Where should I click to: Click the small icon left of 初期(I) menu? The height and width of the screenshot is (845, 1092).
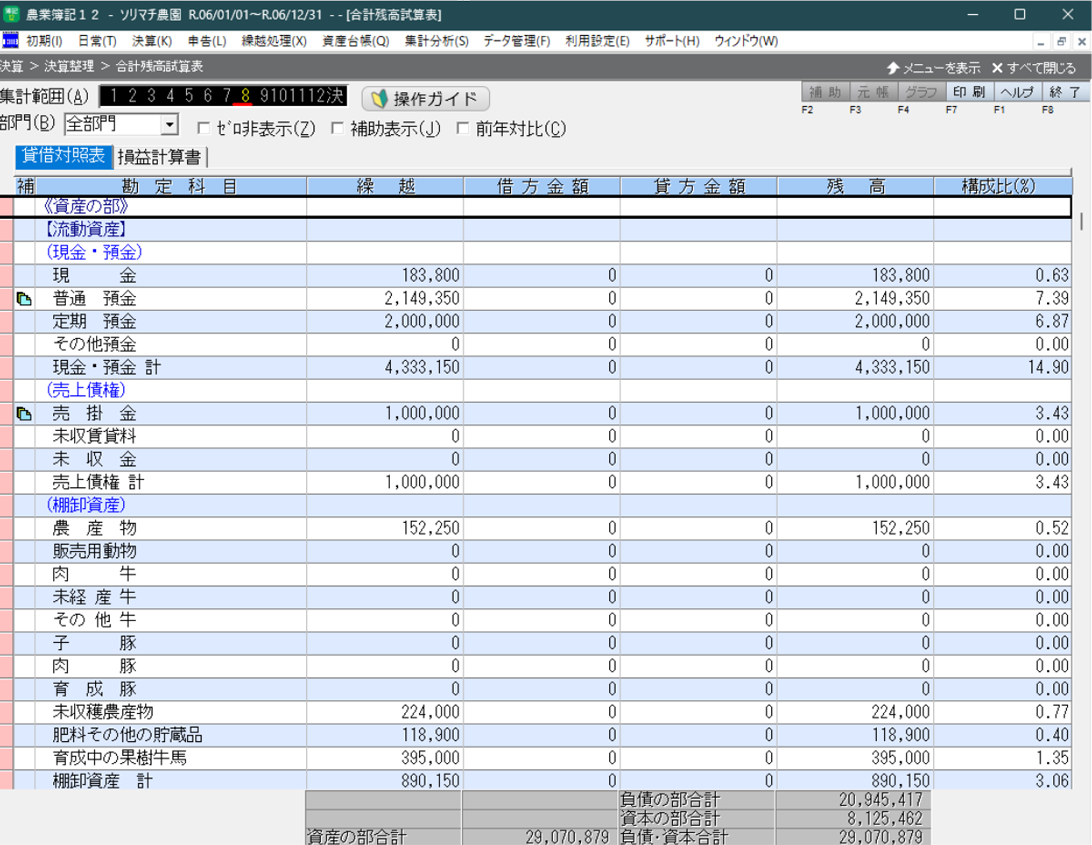click(x=11, y=41)
